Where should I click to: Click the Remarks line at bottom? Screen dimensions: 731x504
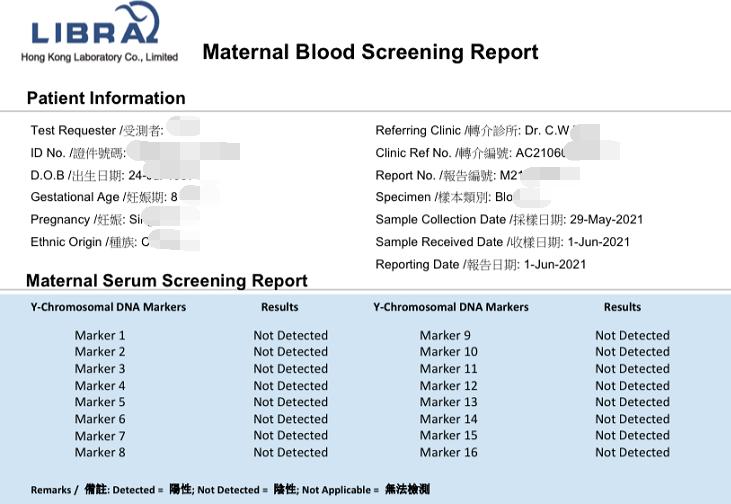point(230,490)
